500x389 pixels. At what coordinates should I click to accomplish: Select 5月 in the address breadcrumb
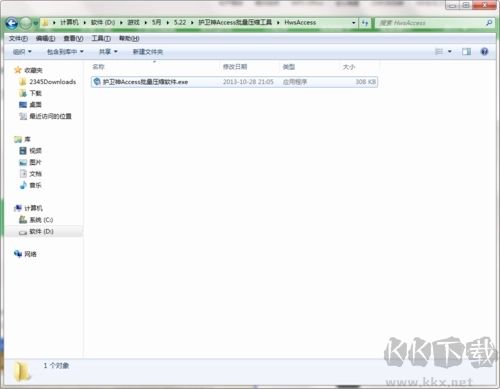point(157,22)
